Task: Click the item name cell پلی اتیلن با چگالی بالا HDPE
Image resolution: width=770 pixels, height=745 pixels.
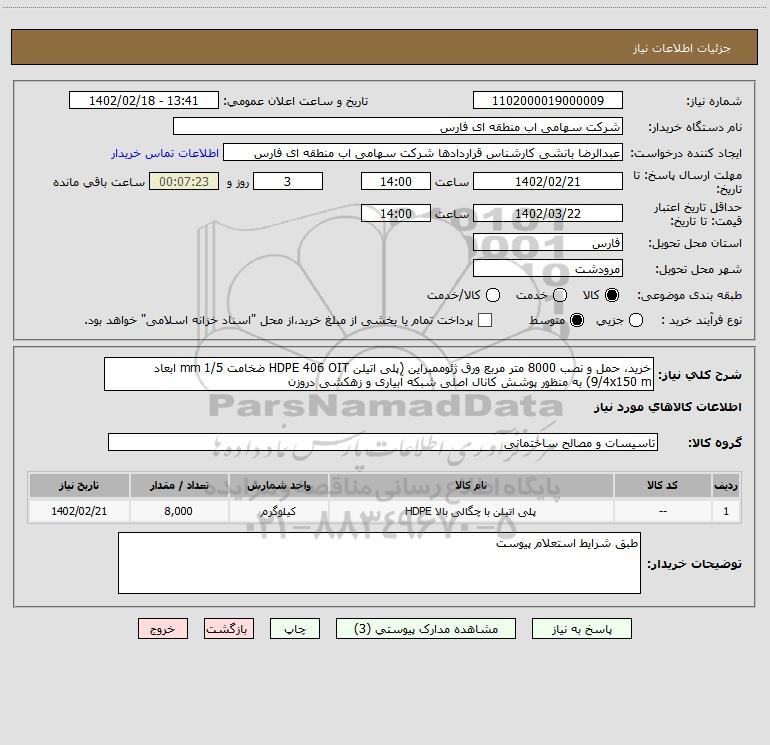Action: [470, 511]
